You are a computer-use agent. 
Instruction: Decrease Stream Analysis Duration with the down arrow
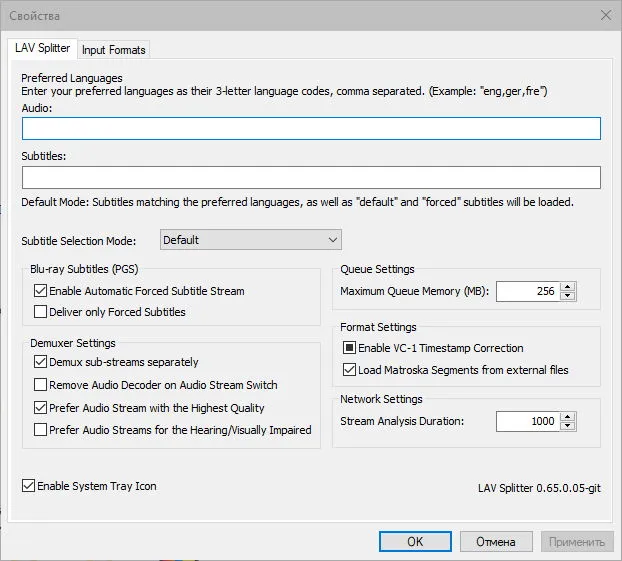[x=568, y=426]
